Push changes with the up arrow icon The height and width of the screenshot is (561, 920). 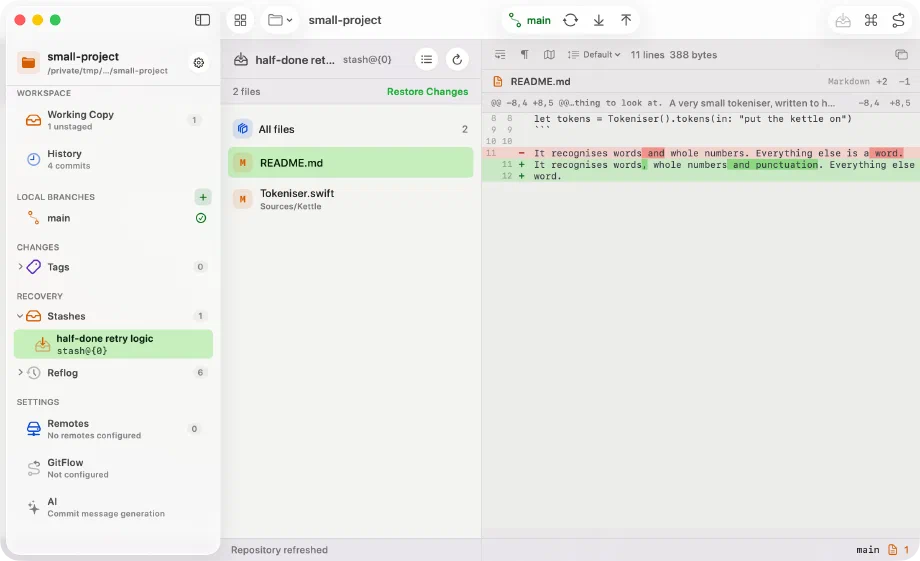[626, 21]
